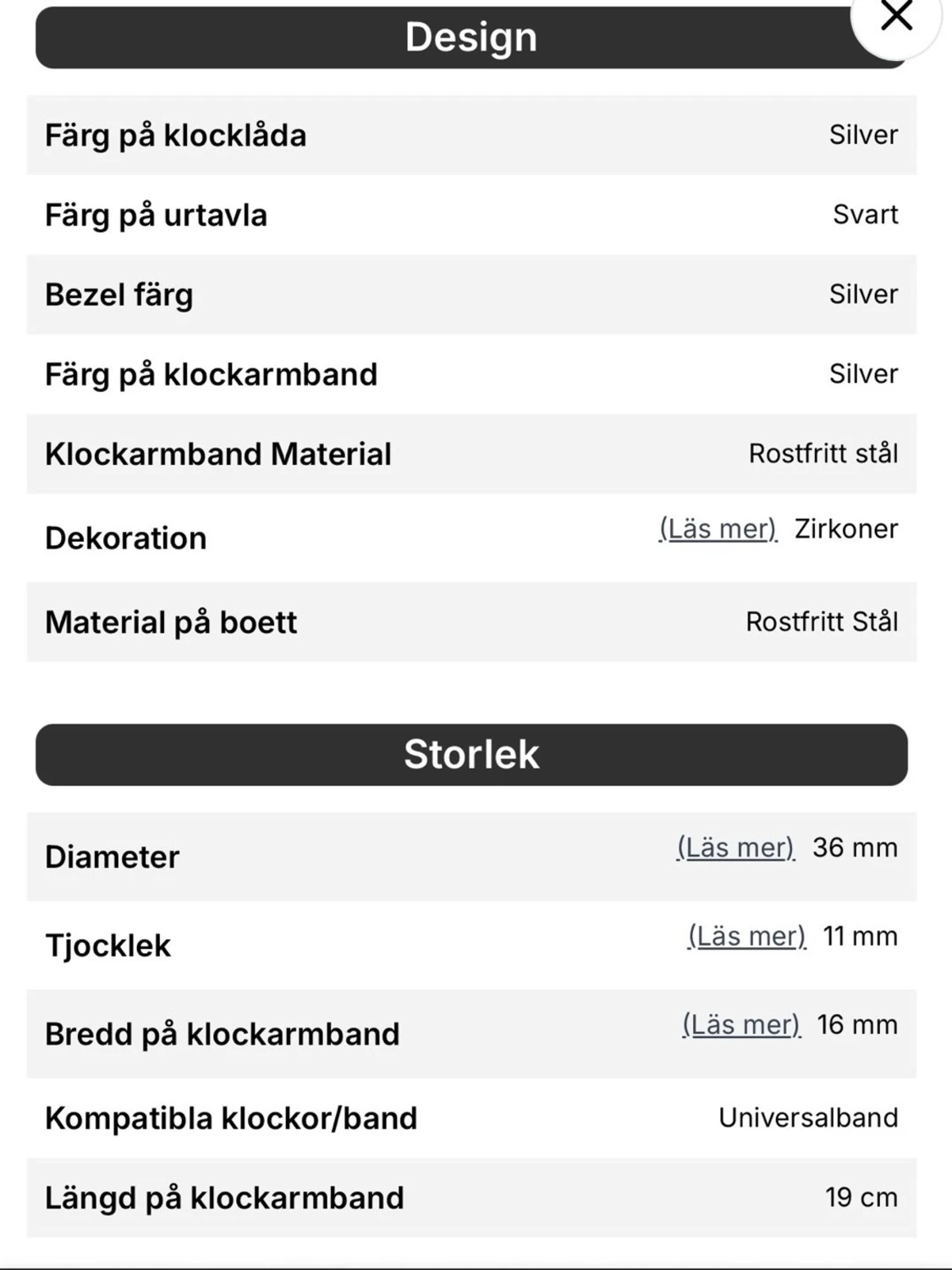Open Läs mer link for Diameter
Image resolution: width=952 pixels, height=1270 pixels.
[735, 848]
